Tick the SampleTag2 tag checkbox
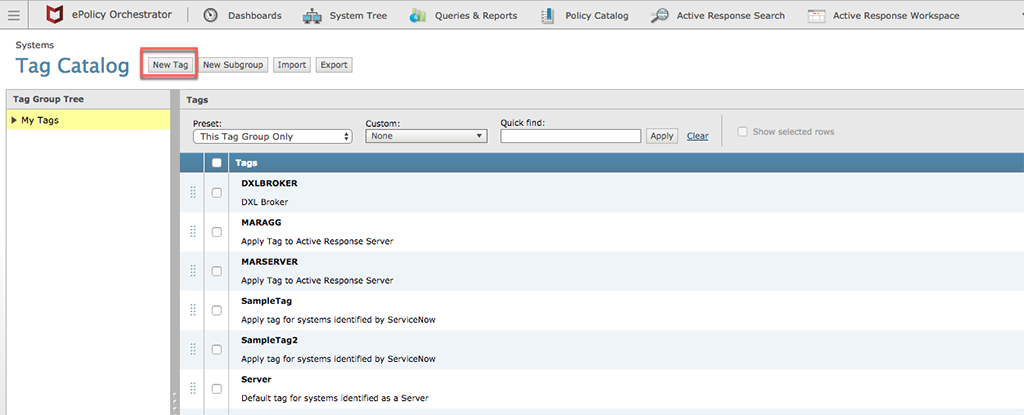The width and height of the screenshot is (1024, 415). click(x=217, y=350)
